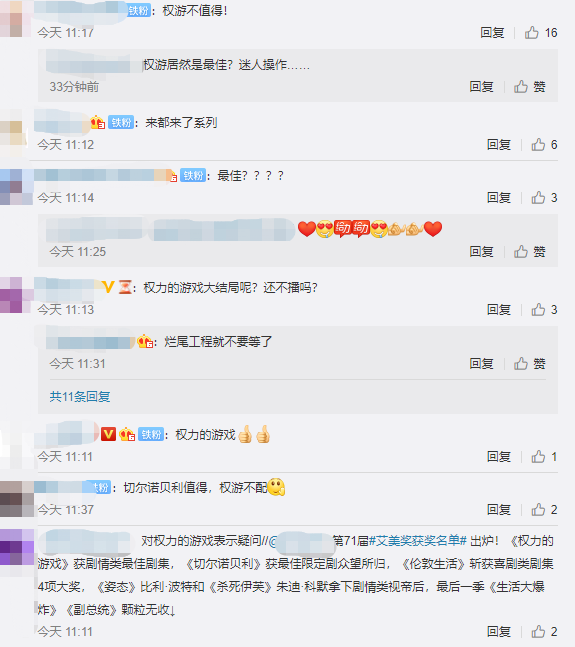Open the #艾美奖获奖名单# hashtag link
The height and width of the screenshot is (647, 575).
[x=417, y=541]
